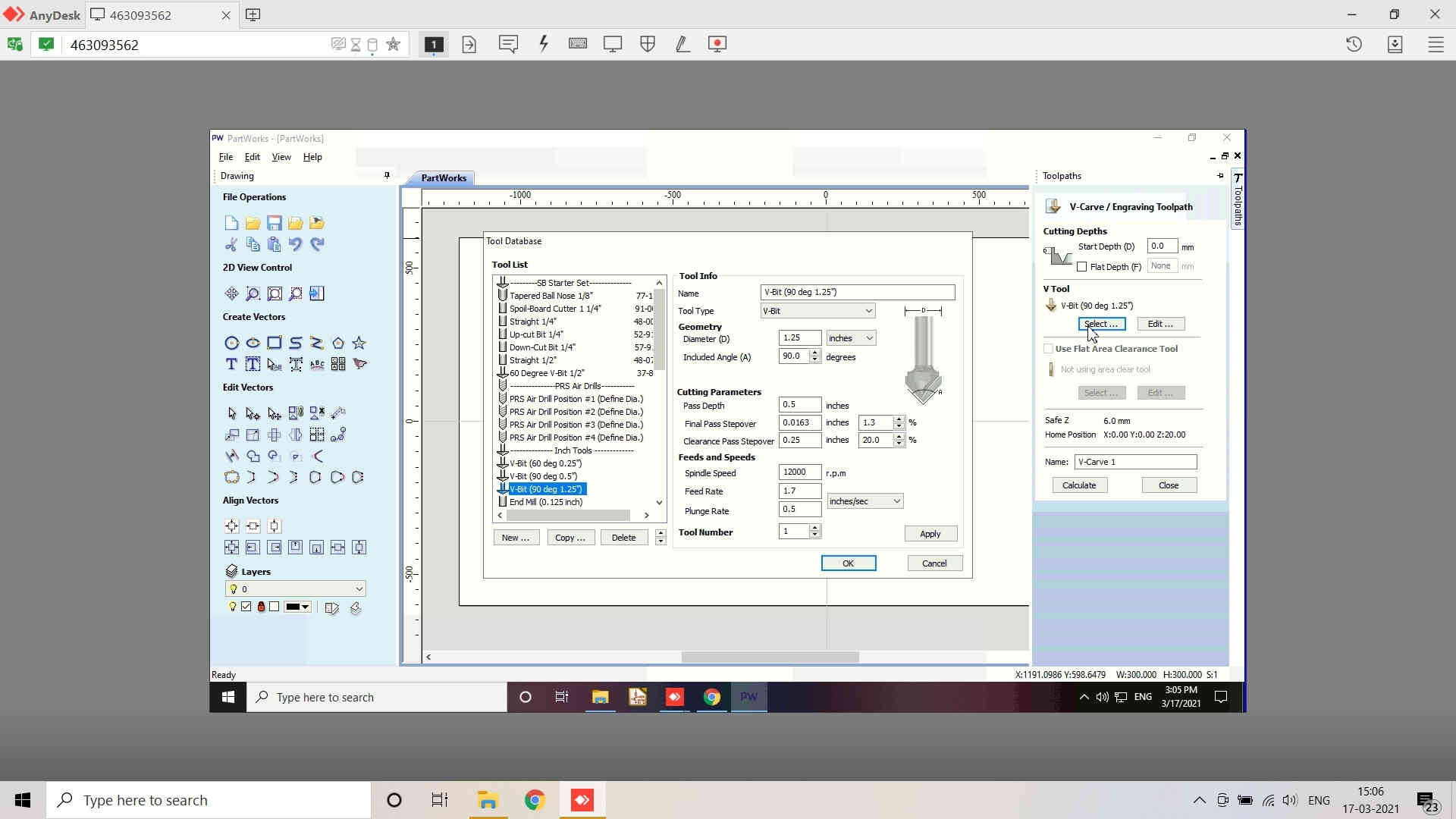The height and width of the screenshot is (819, 1456).
Task: Click AnyDesk chat message icon
Action: tap(508, 44)
